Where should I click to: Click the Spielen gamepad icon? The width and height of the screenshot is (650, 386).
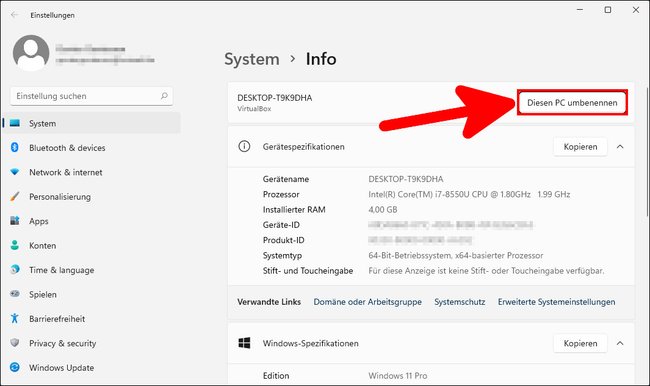pyautogui.click(x=15, y=294)
